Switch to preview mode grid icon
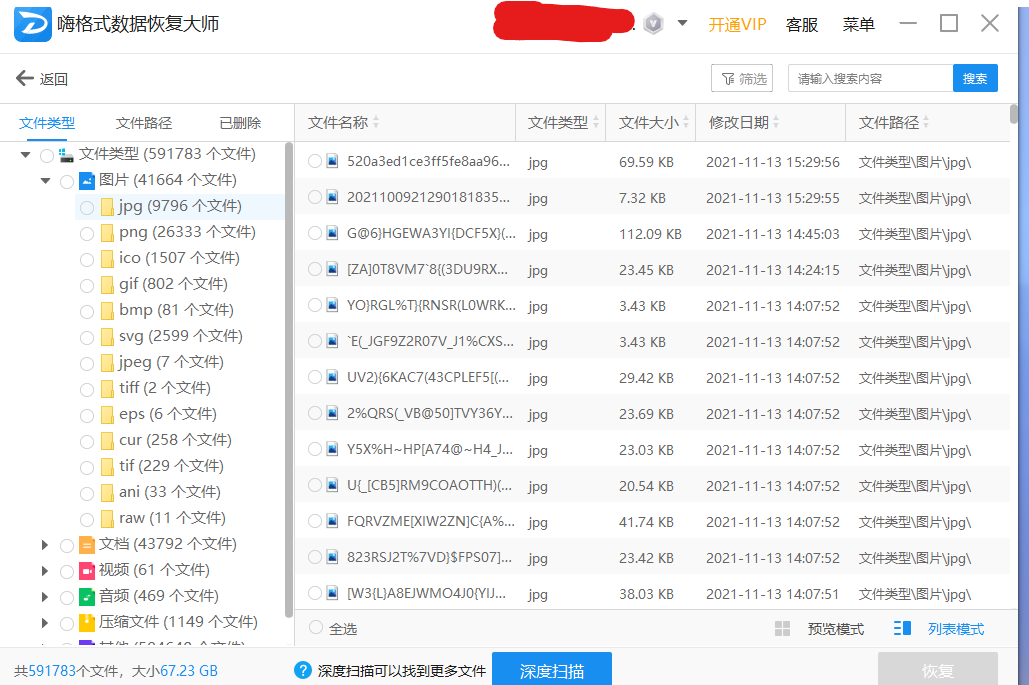Screen dimensions: 1029x685 coord(782,629)
